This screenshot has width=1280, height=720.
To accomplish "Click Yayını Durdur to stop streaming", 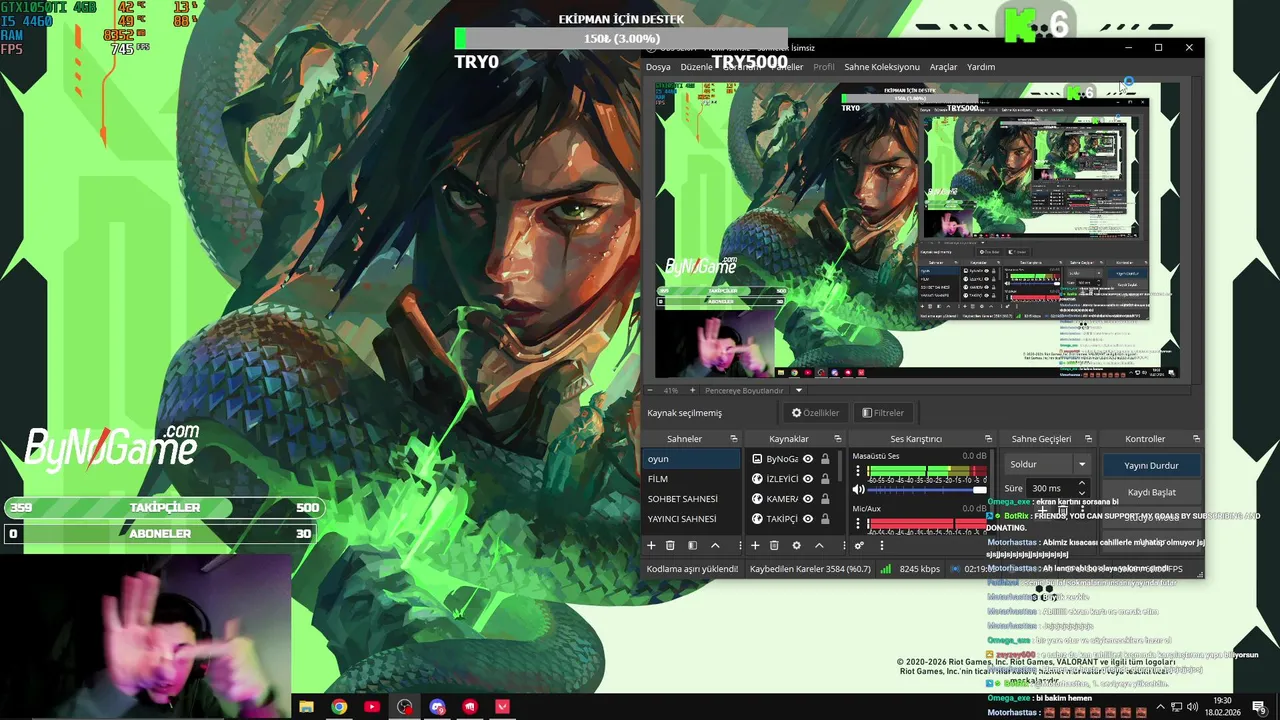I will (x=1151, y=465).
